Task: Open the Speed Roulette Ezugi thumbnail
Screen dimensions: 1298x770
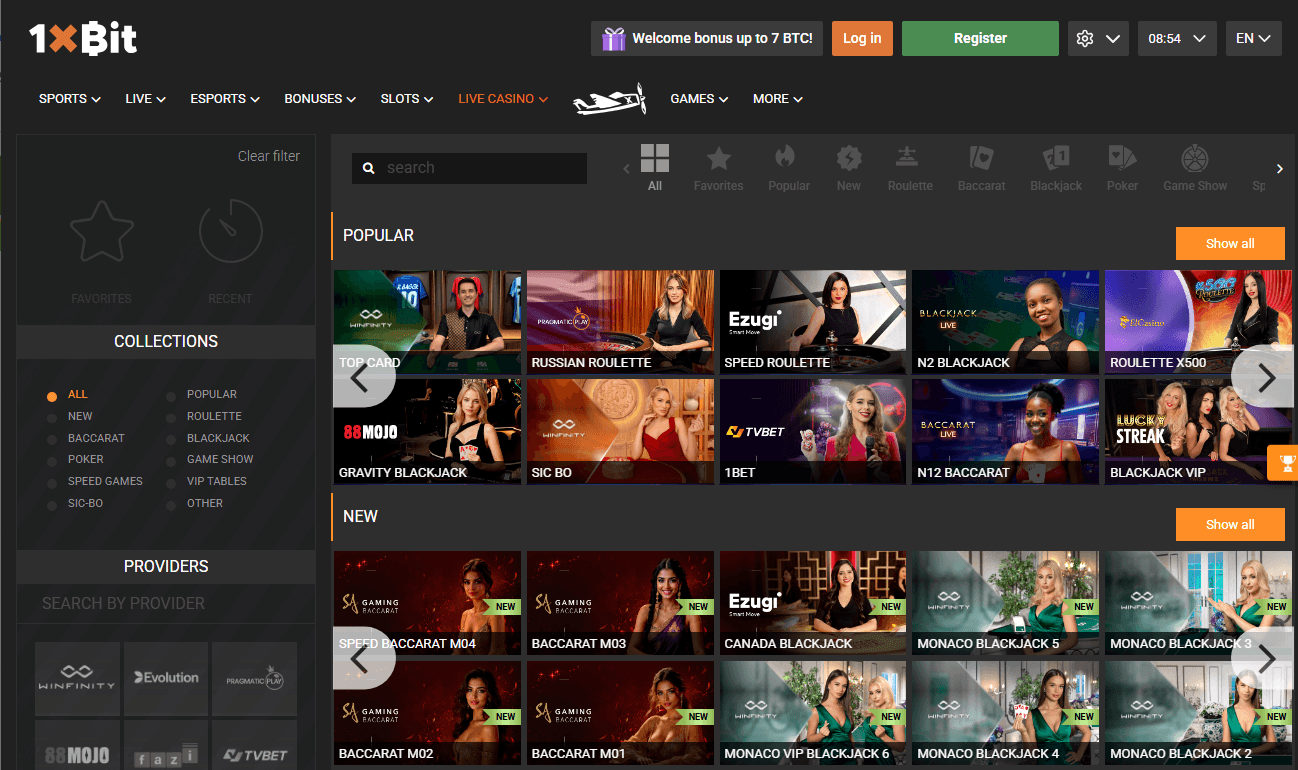Action: (813, 322)
